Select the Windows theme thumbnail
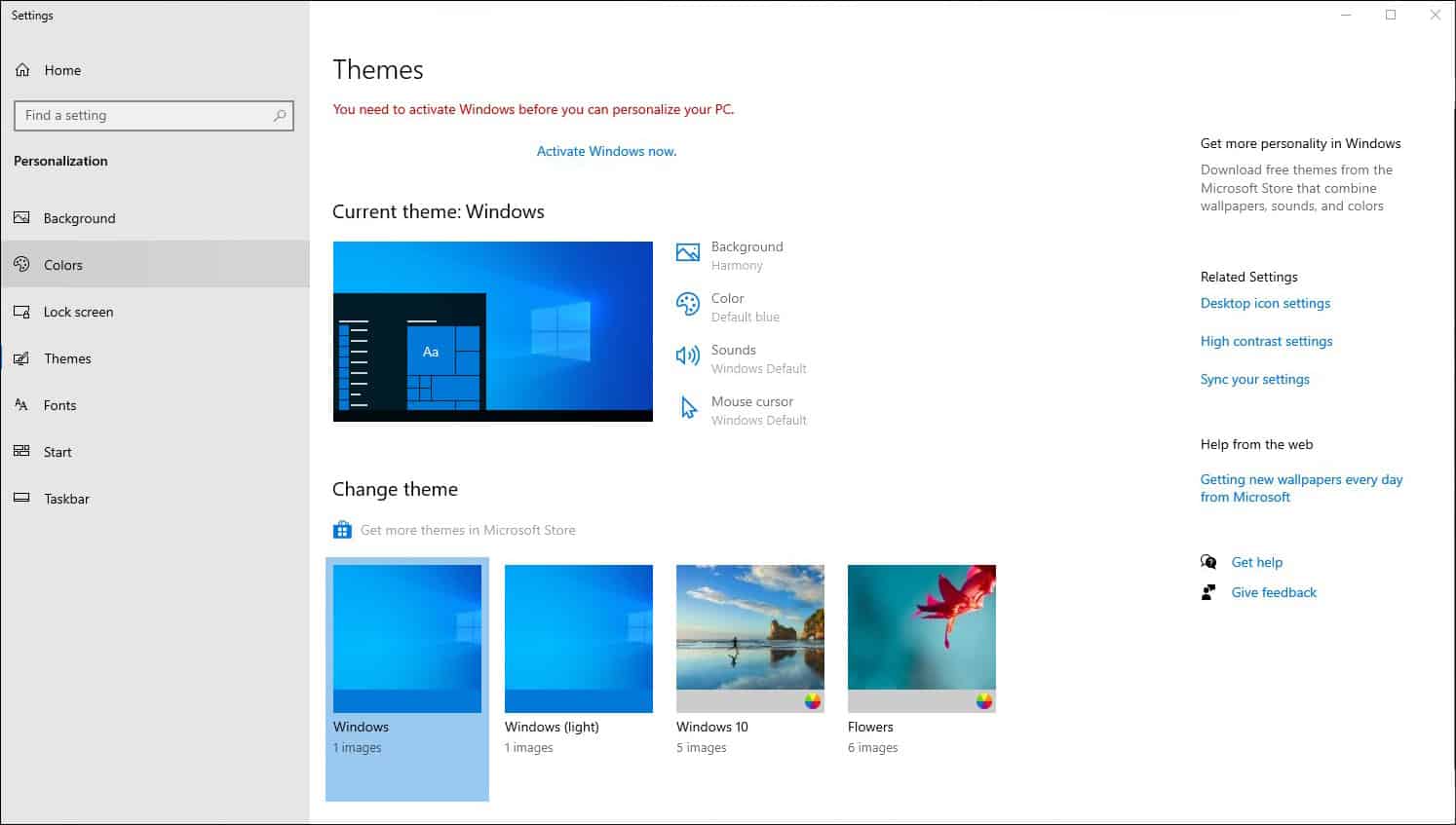Screen dimensions: 1456x825 pyautogui.click(x=407, y=639)
